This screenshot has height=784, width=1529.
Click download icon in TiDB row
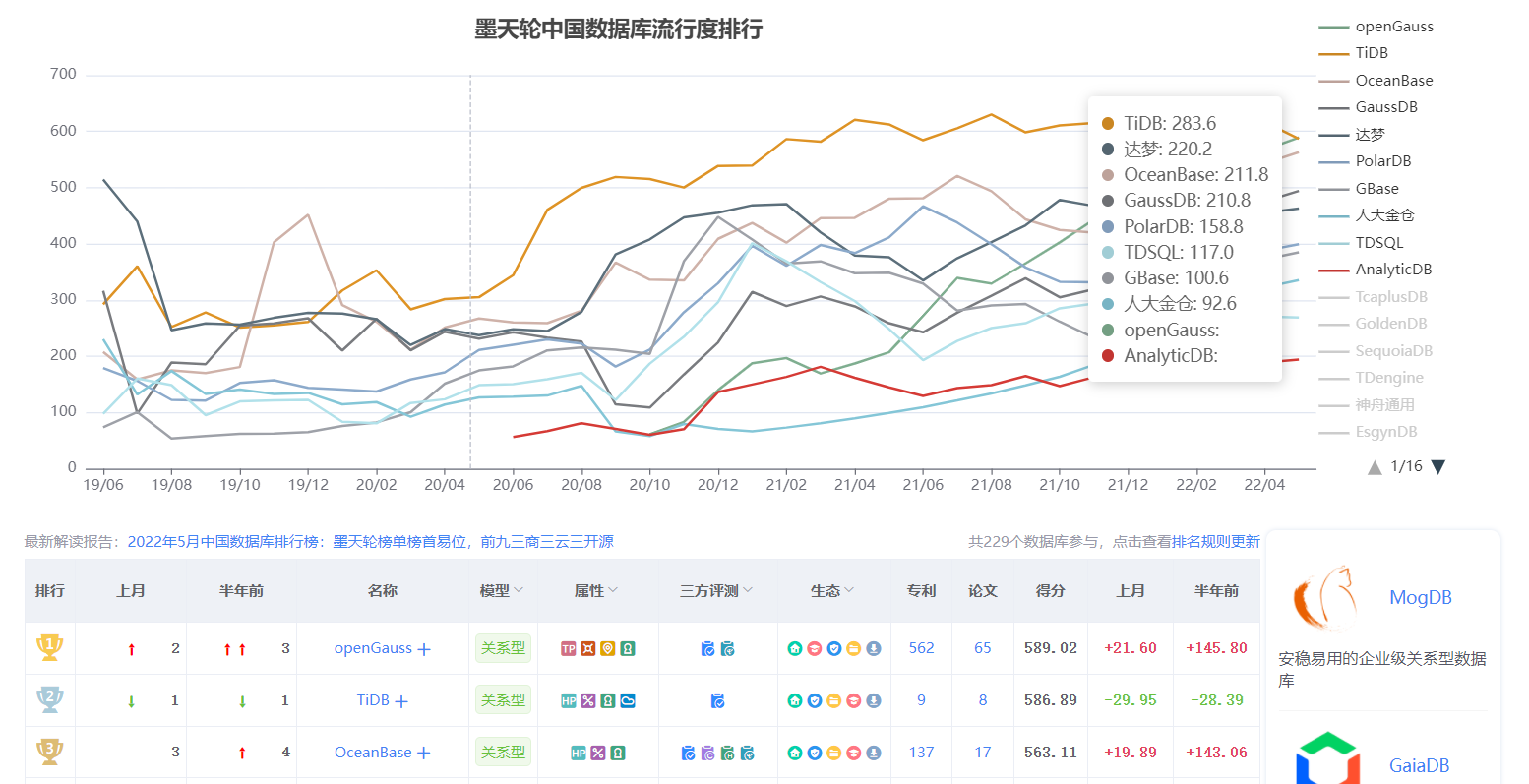pos(874,700)
